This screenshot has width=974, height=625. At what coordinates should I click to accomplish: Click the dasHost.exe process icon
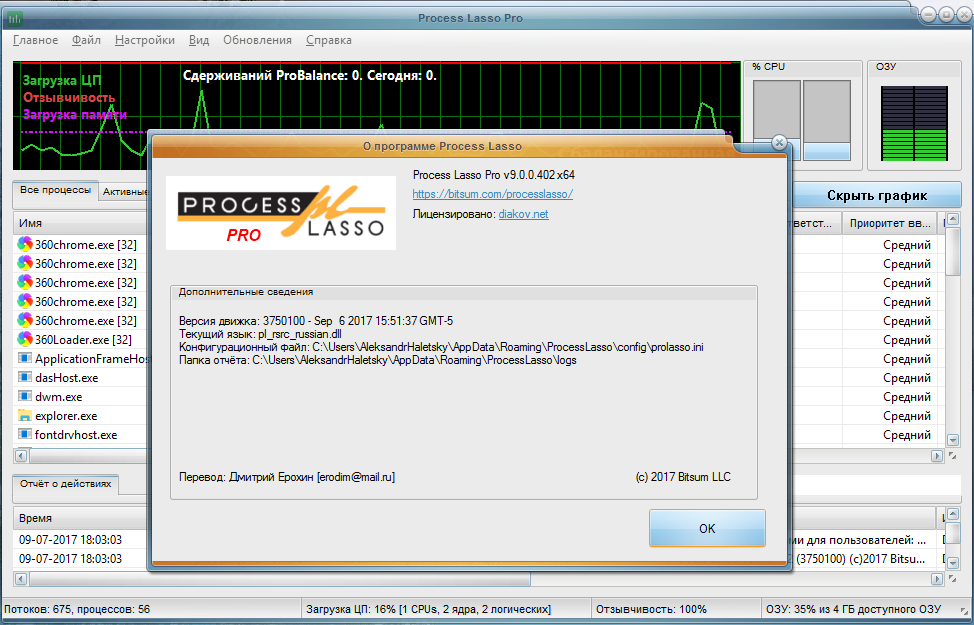point(25,377)
